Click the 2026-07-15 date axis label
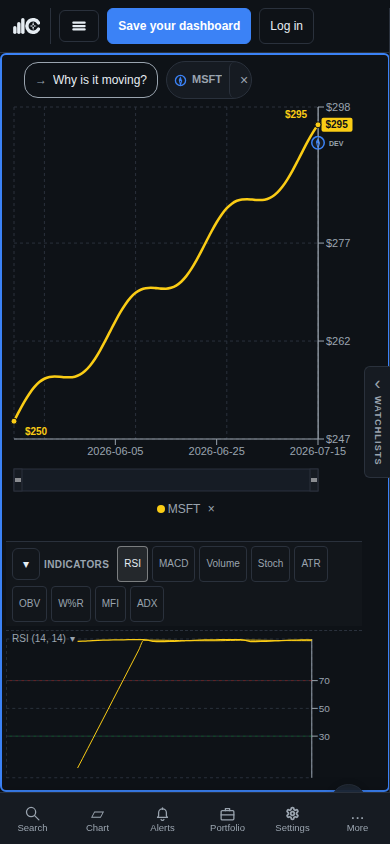 point(318,451)
